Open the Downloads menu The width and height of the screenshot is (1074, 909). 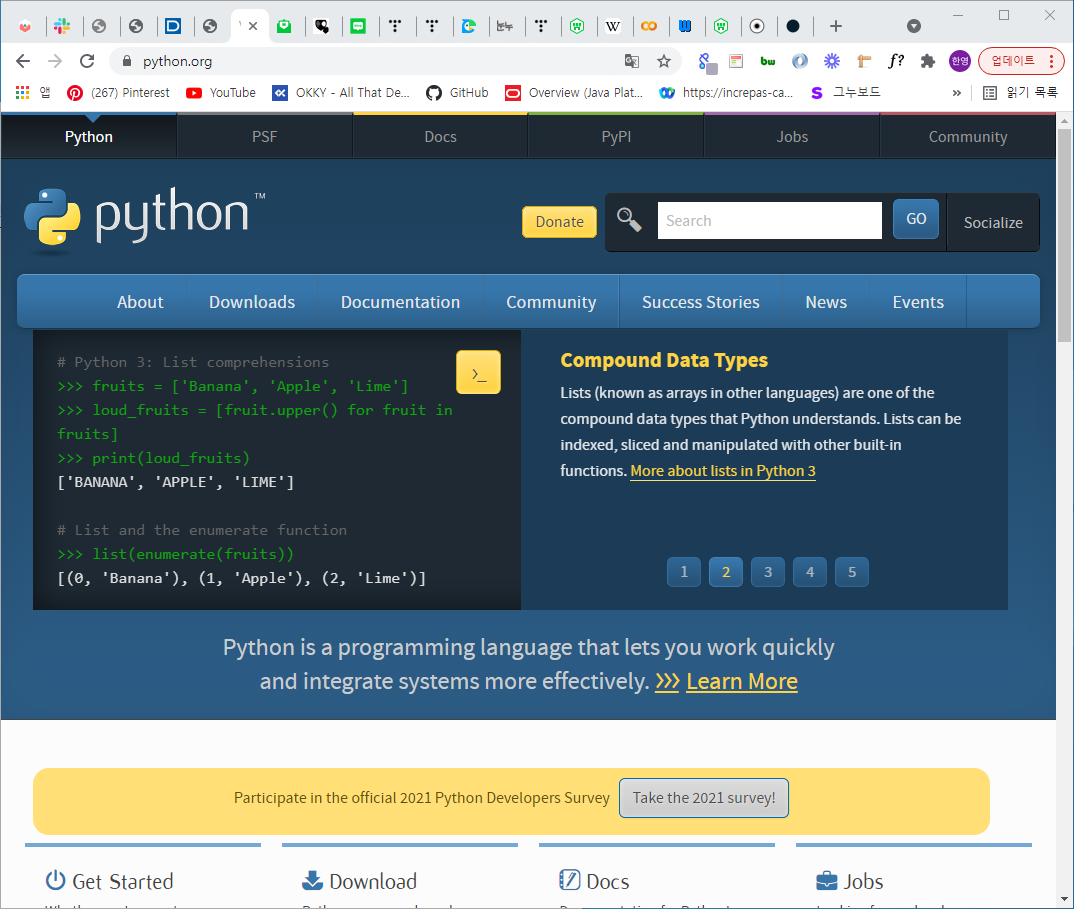click(x=251, y=302)
